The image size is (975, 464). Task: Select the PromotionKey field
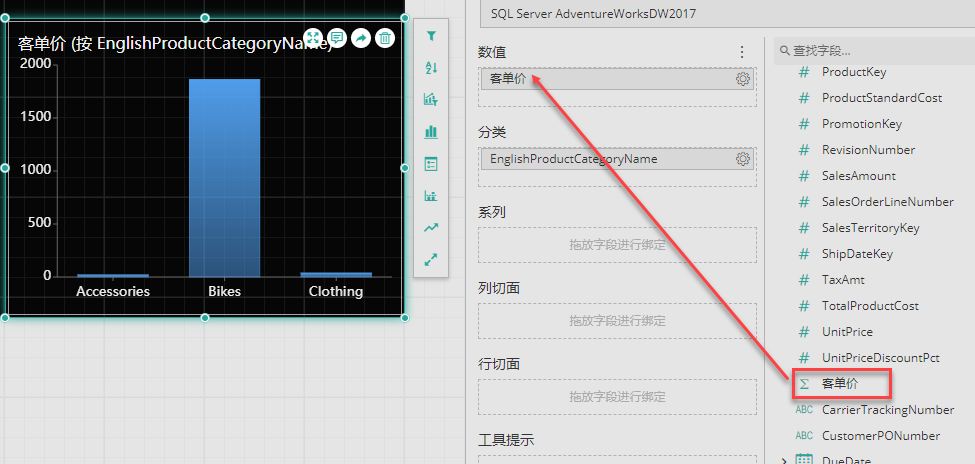click(862, 124)
